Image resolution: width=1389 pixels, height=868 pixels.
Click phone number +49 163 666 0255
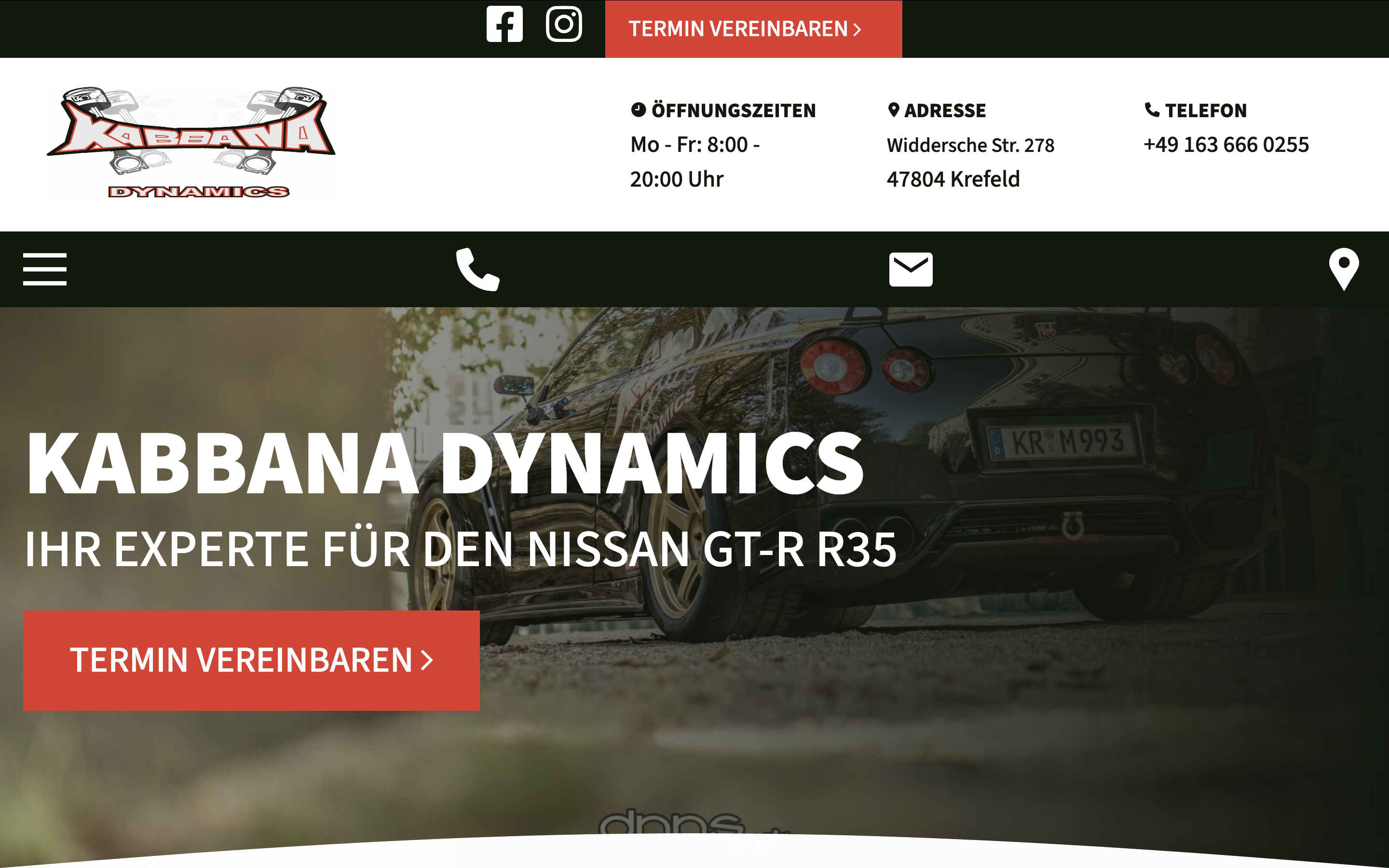(1226, 145)
